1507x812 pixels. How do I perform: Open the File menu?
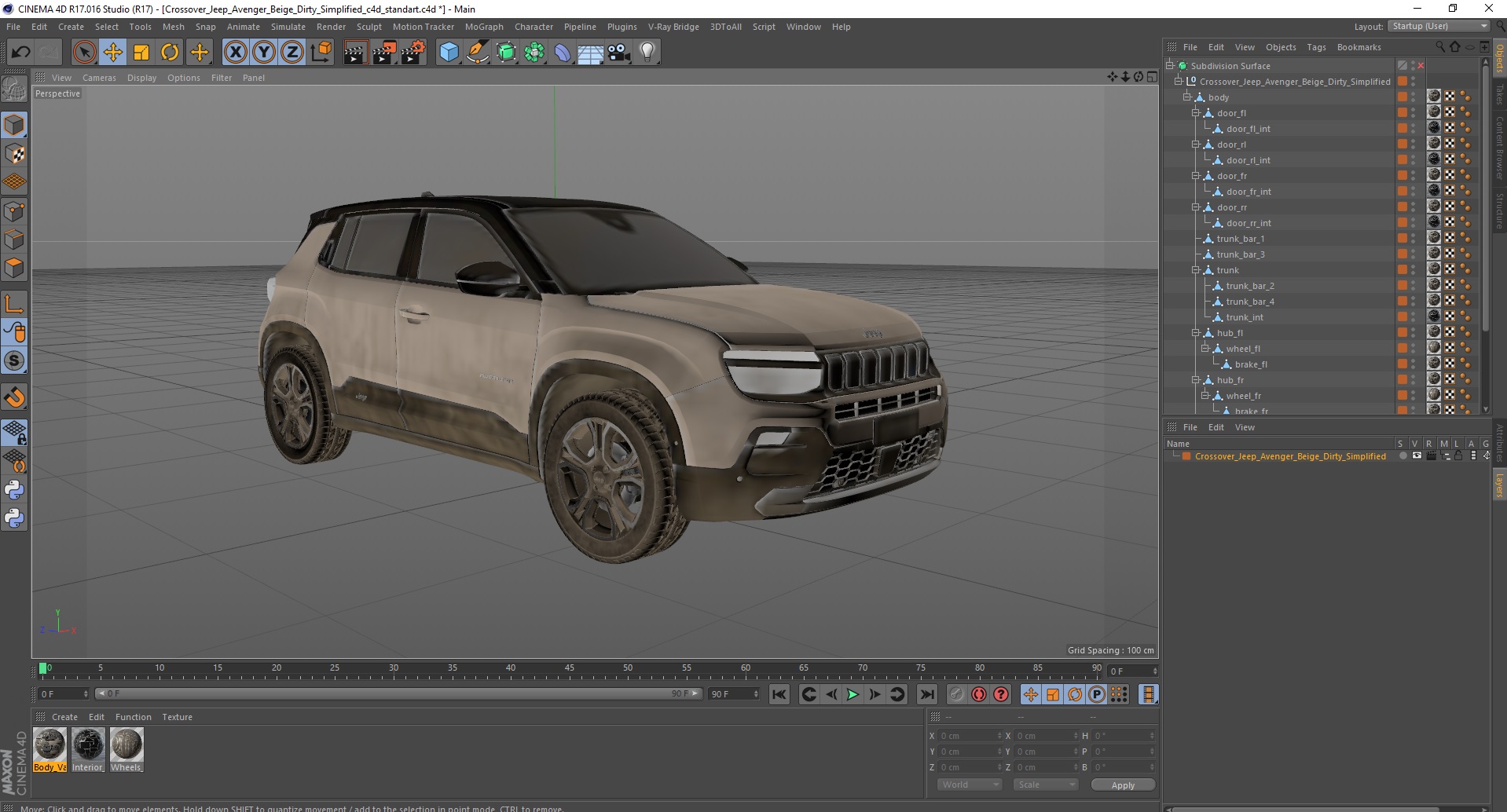click(x=13, y=27)
